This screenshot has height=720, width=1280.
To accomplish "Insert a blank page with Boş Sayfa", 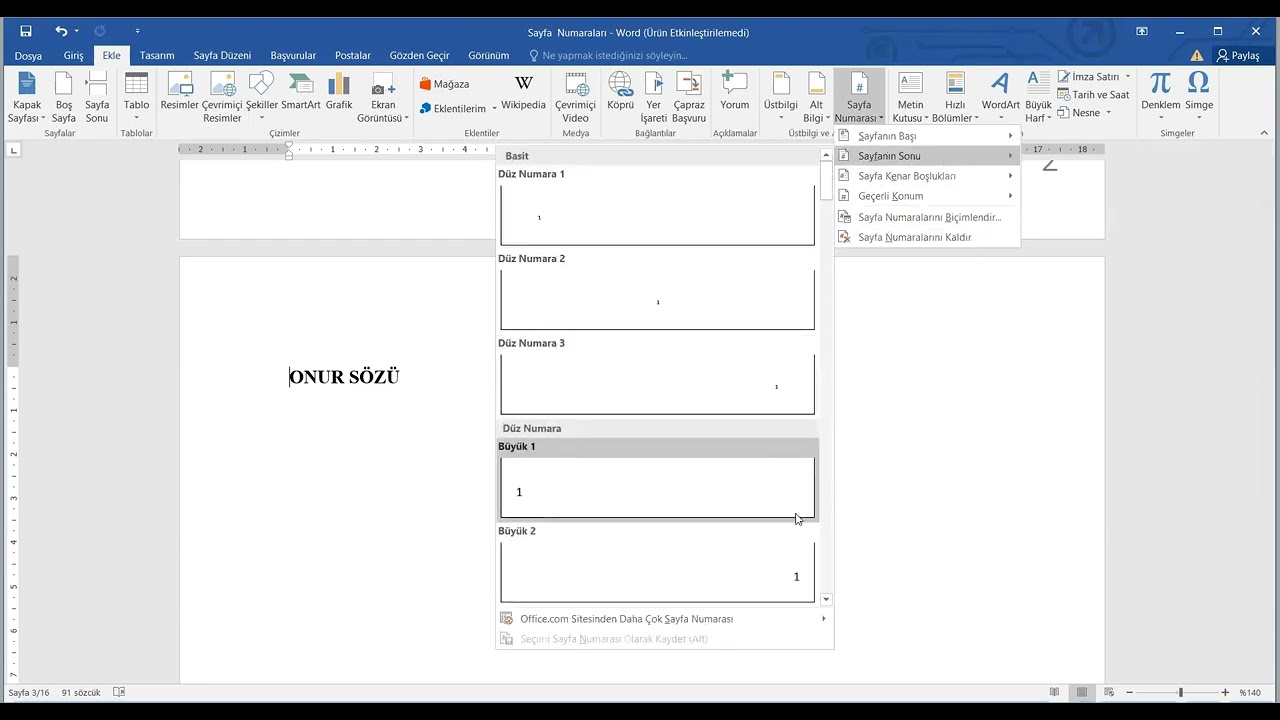I will click(64, 98).
